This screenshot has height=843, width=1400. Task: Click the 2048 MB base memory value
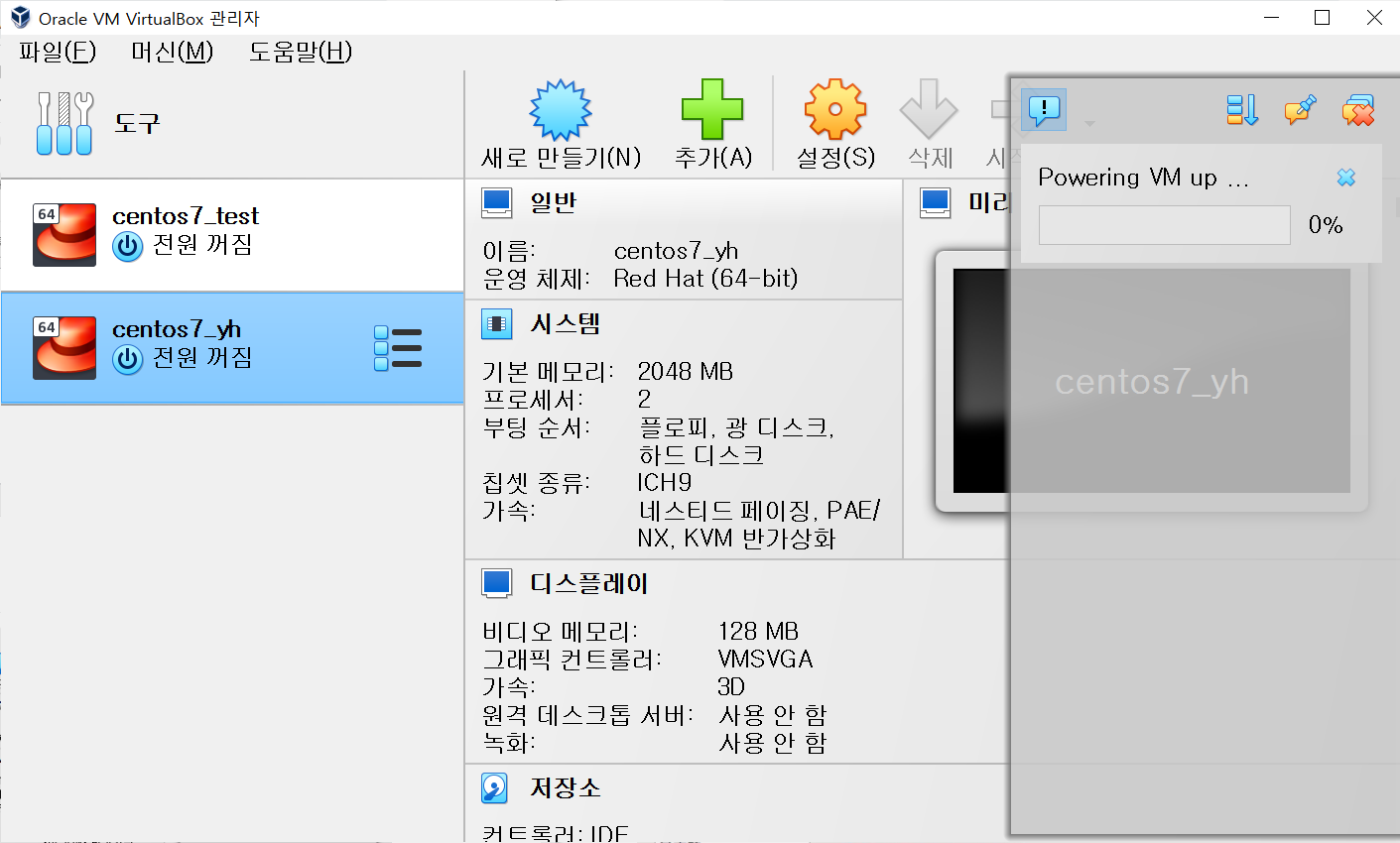point(686,372)
